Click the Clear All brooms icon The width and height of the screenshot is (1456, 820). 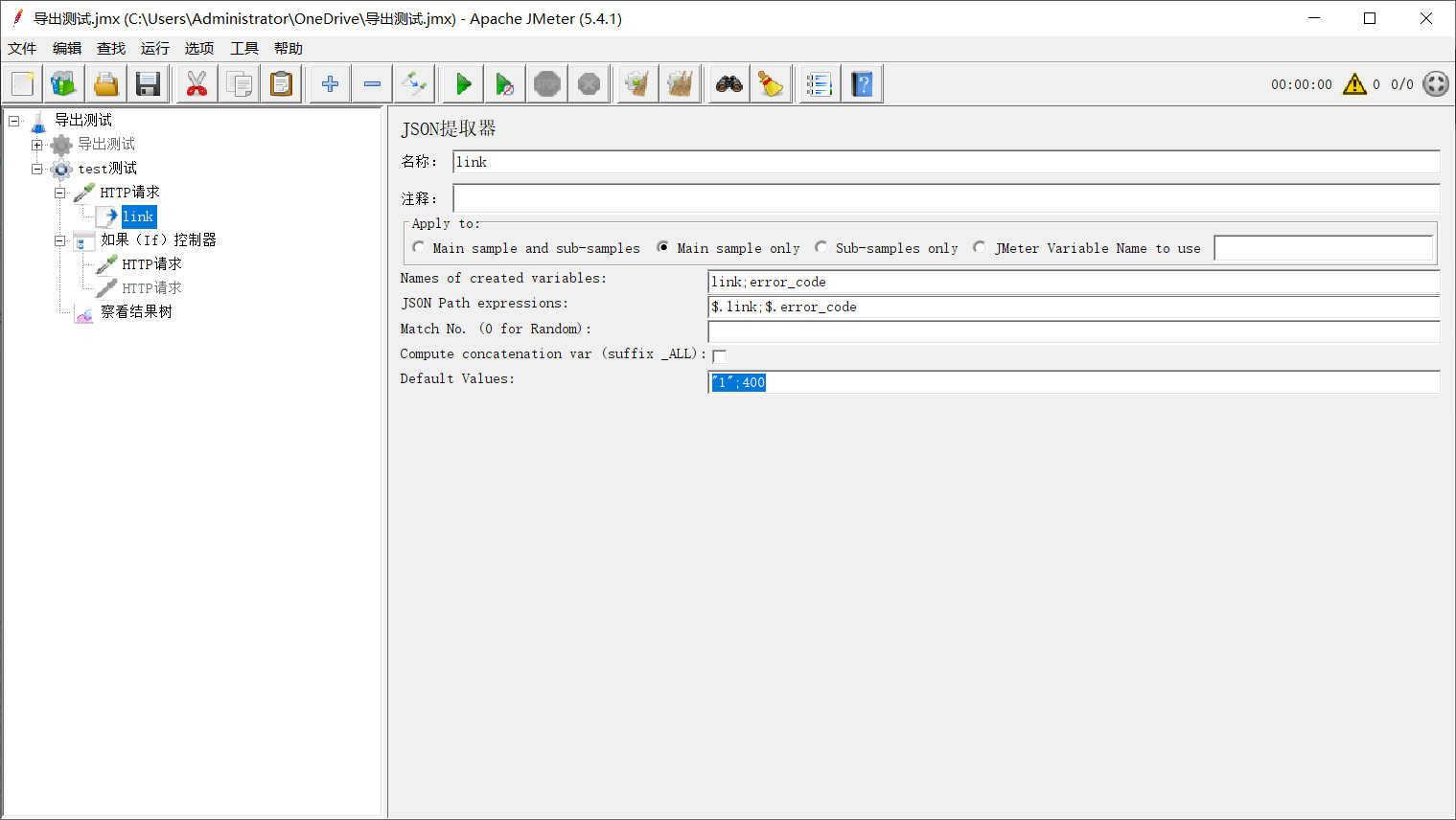680,84
